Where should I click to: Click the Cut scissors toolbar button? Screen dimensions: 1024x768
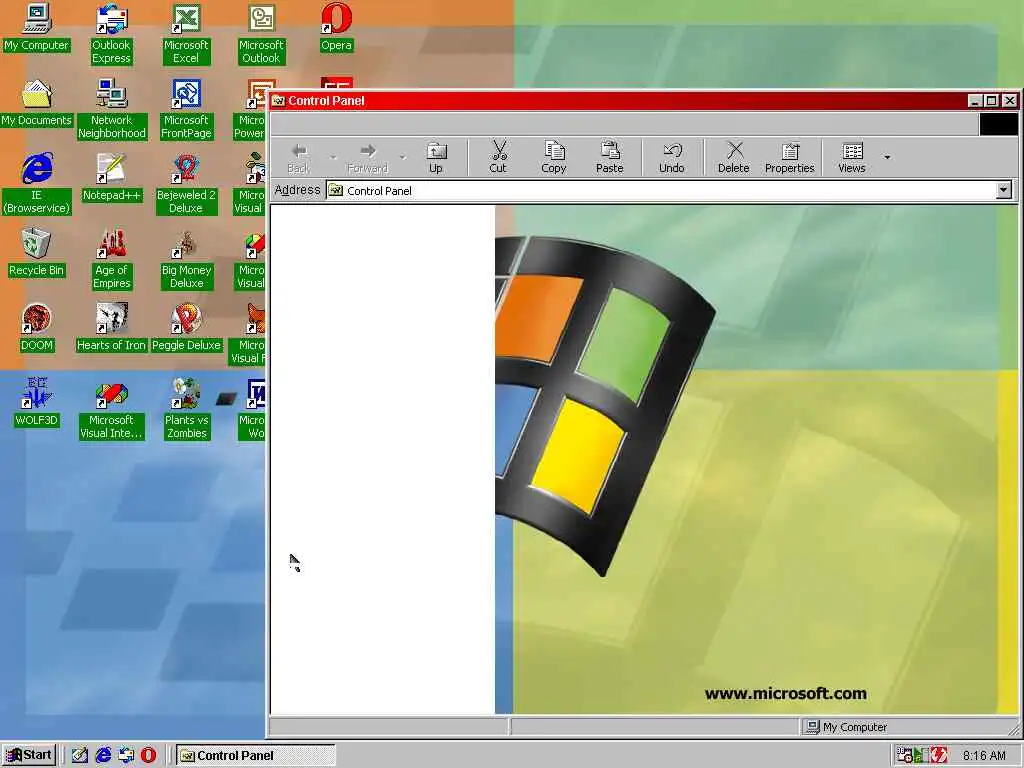tap(498, 157)
